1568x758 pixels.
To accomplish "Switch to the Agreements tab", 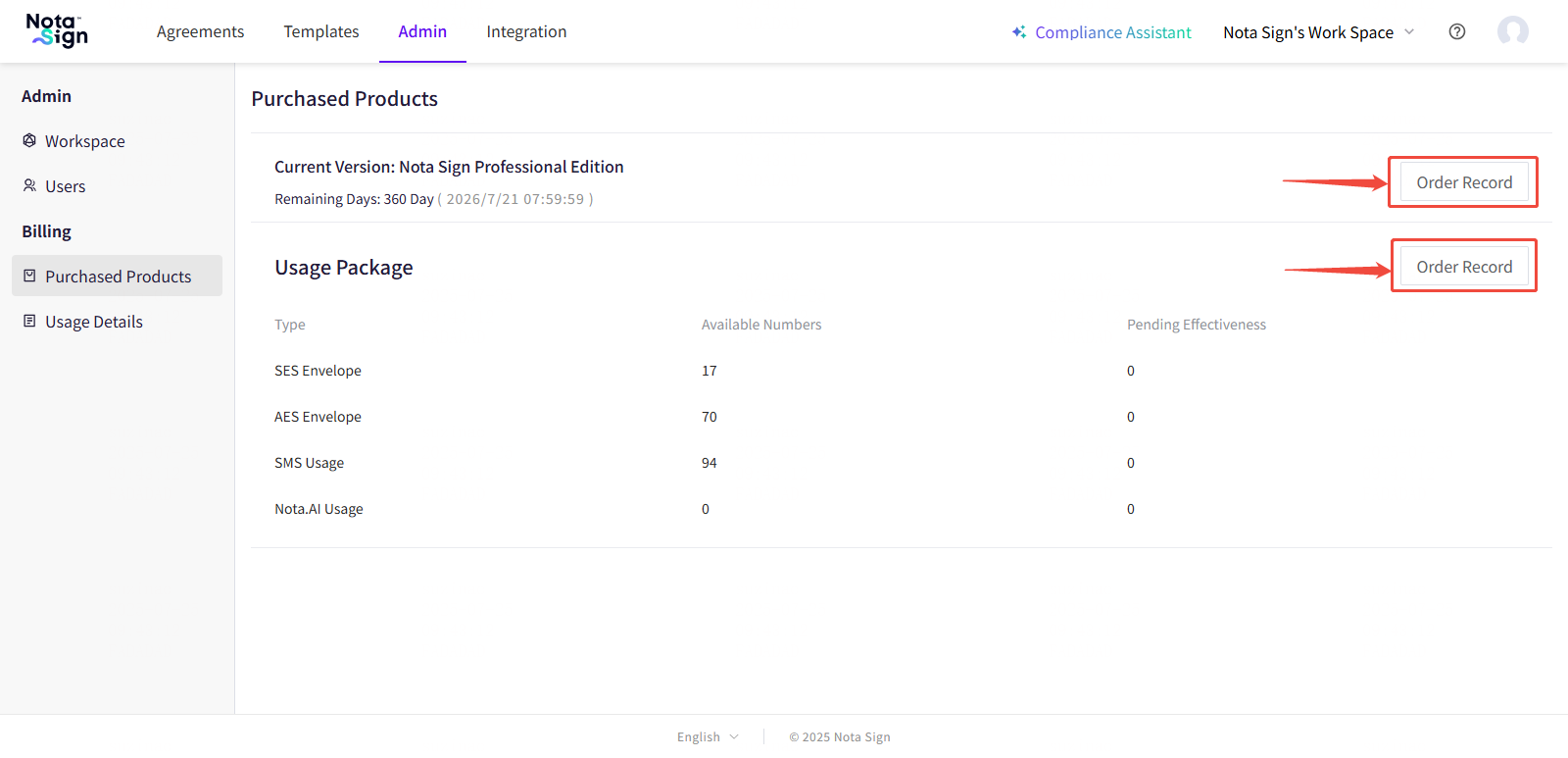I will pos(200,31).
